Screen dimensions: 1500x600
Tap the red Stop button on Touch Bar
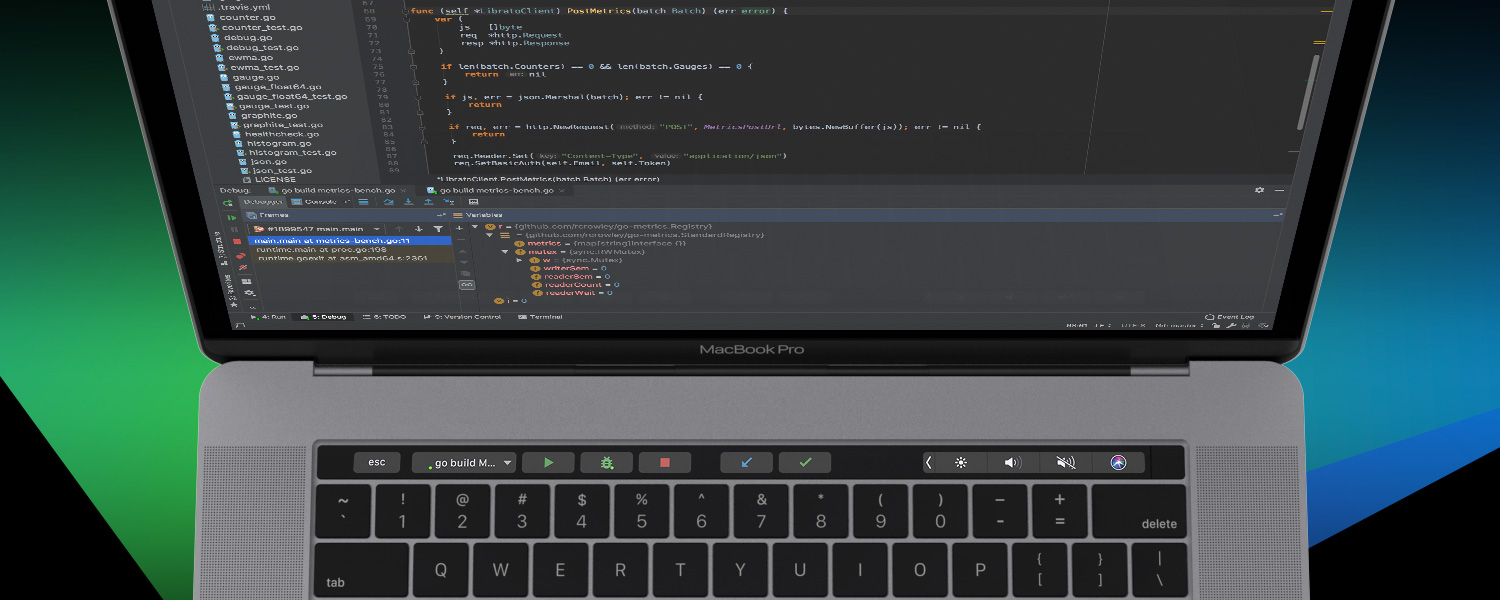[x=664, y=463]
